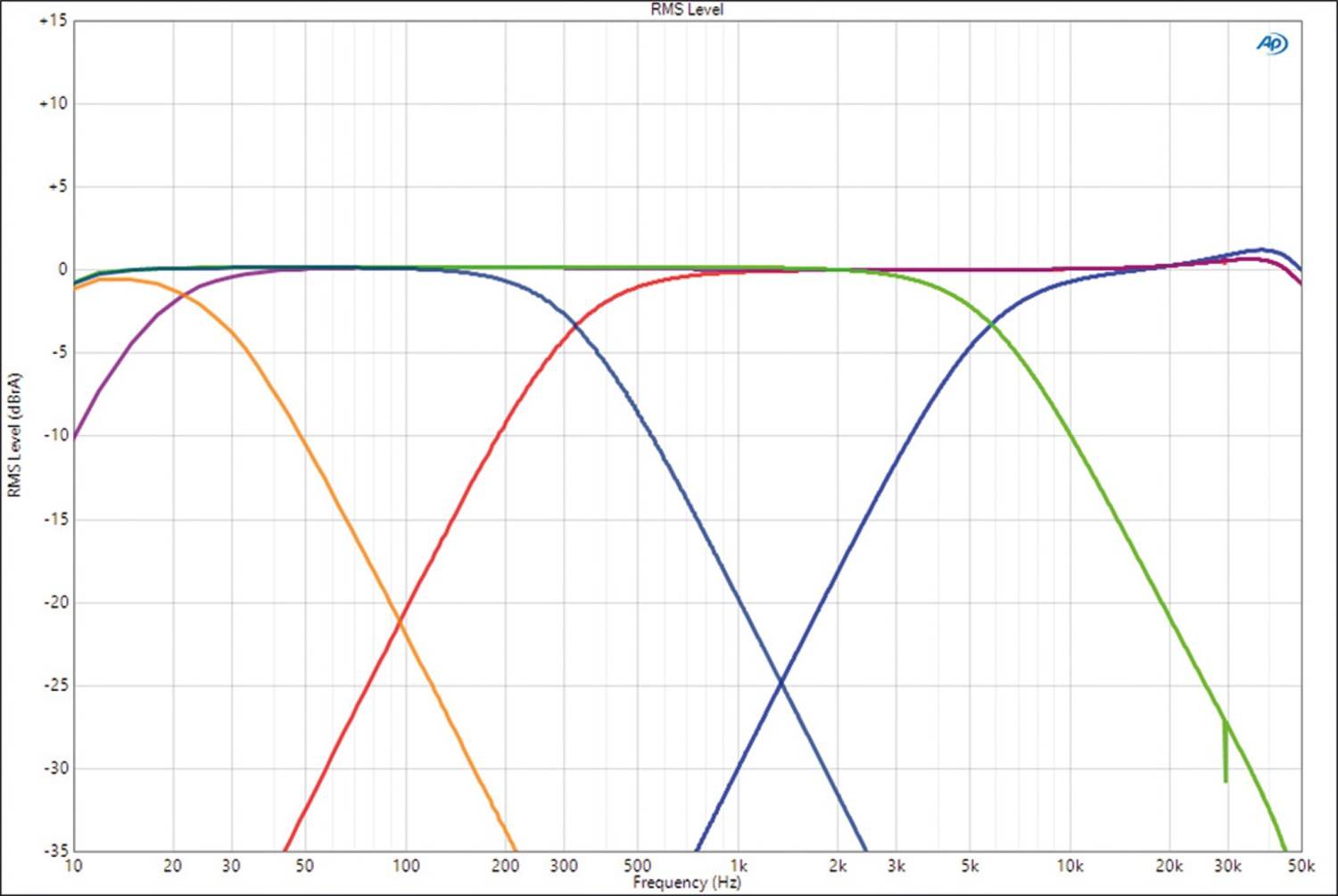Click the '-15' y-axis tick label

coord(55,519)
